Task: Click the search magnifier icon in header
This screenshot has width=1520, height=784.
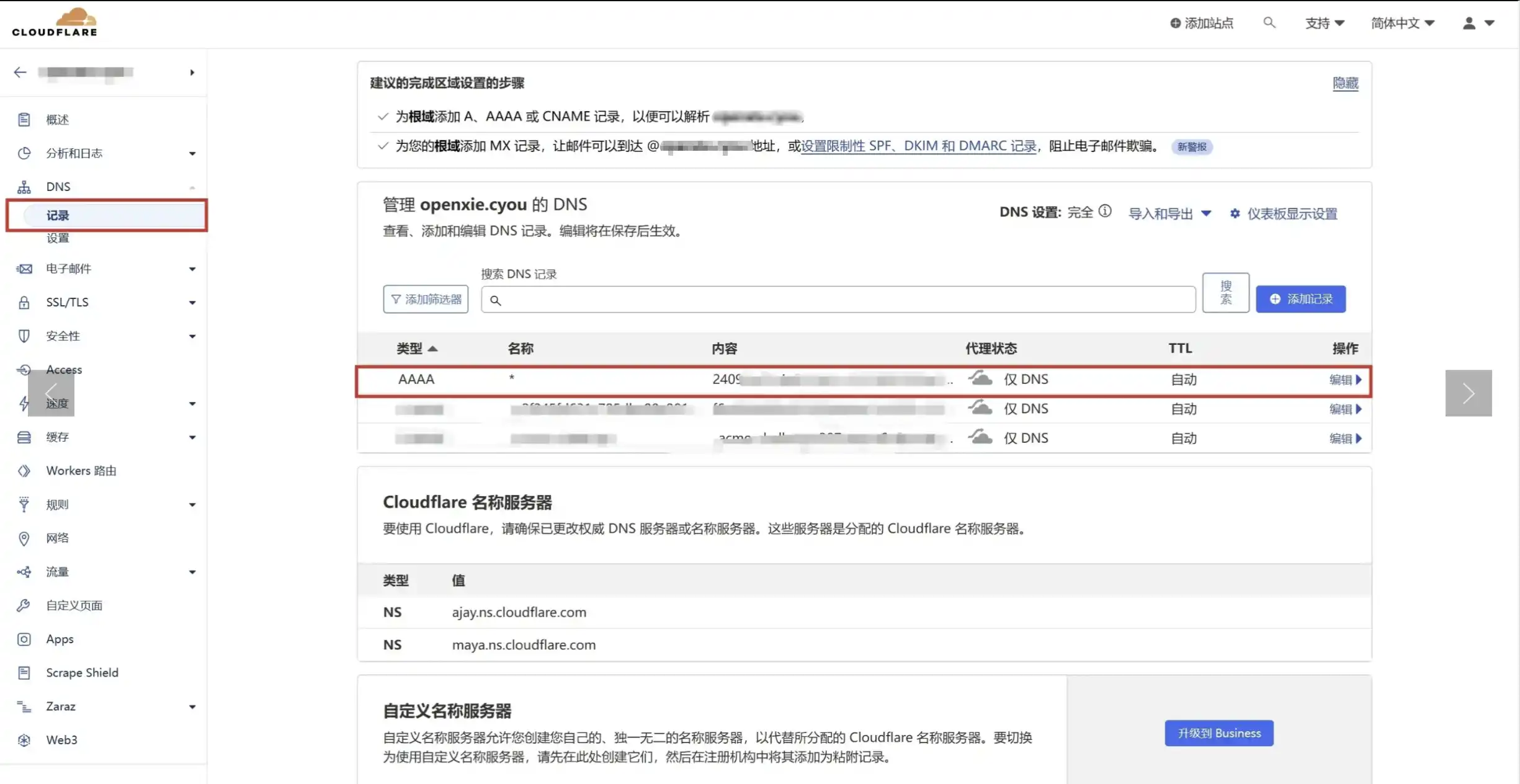Action: [1269, 23]
